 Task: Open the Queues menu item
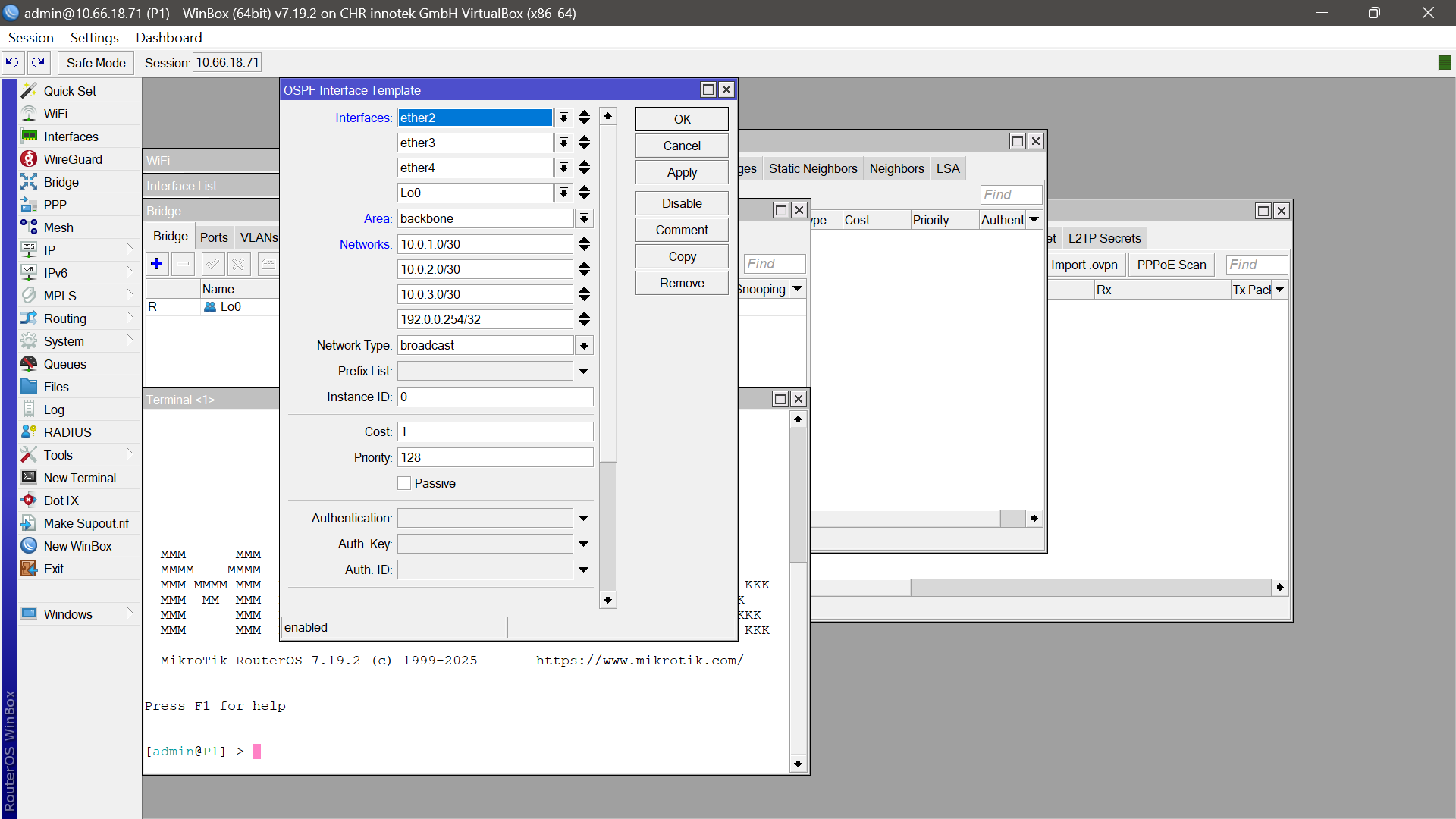pos(64,364)
